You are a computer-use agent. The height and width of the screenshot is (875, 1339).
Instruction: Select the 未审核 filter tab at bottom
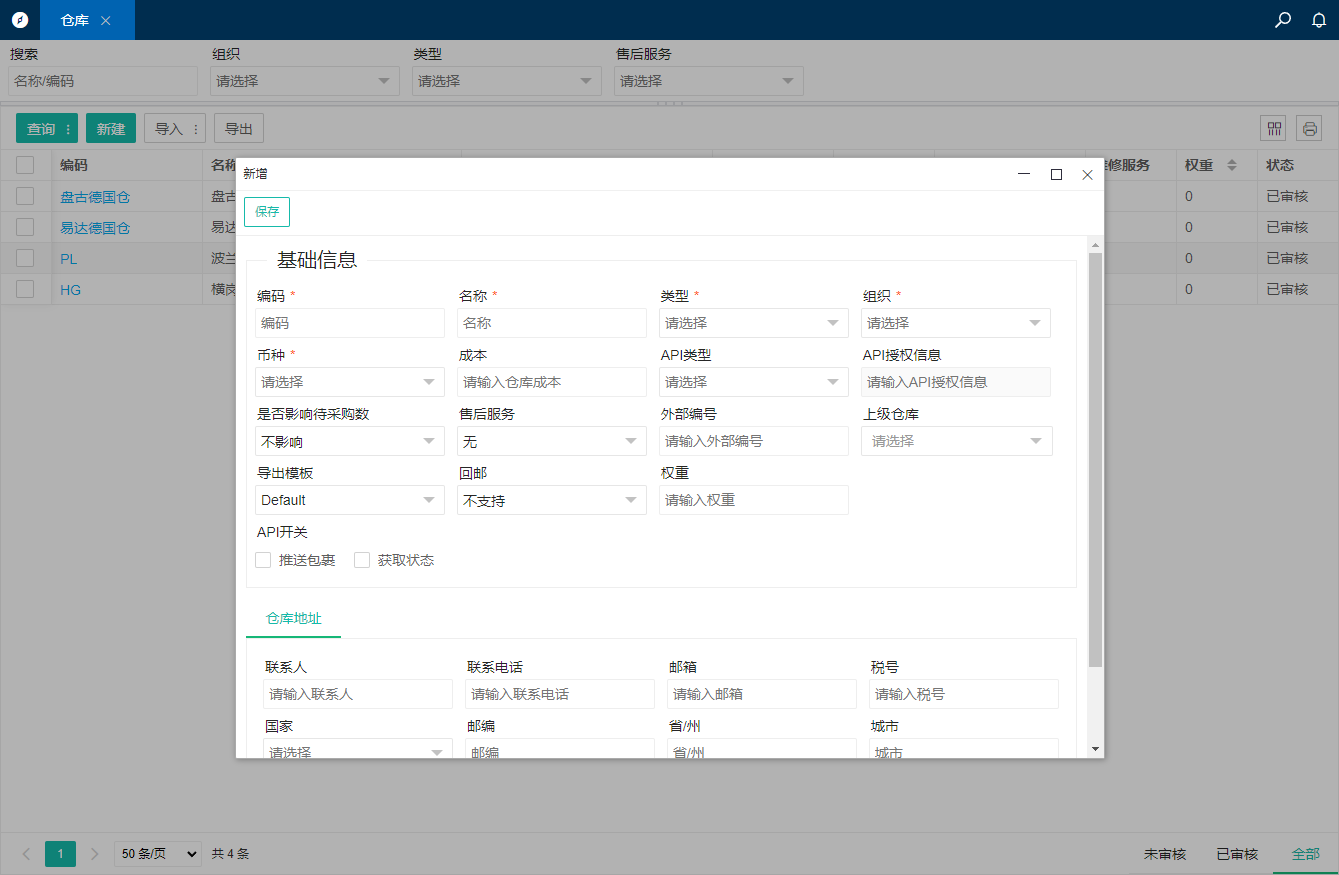tap(1164, 854)
